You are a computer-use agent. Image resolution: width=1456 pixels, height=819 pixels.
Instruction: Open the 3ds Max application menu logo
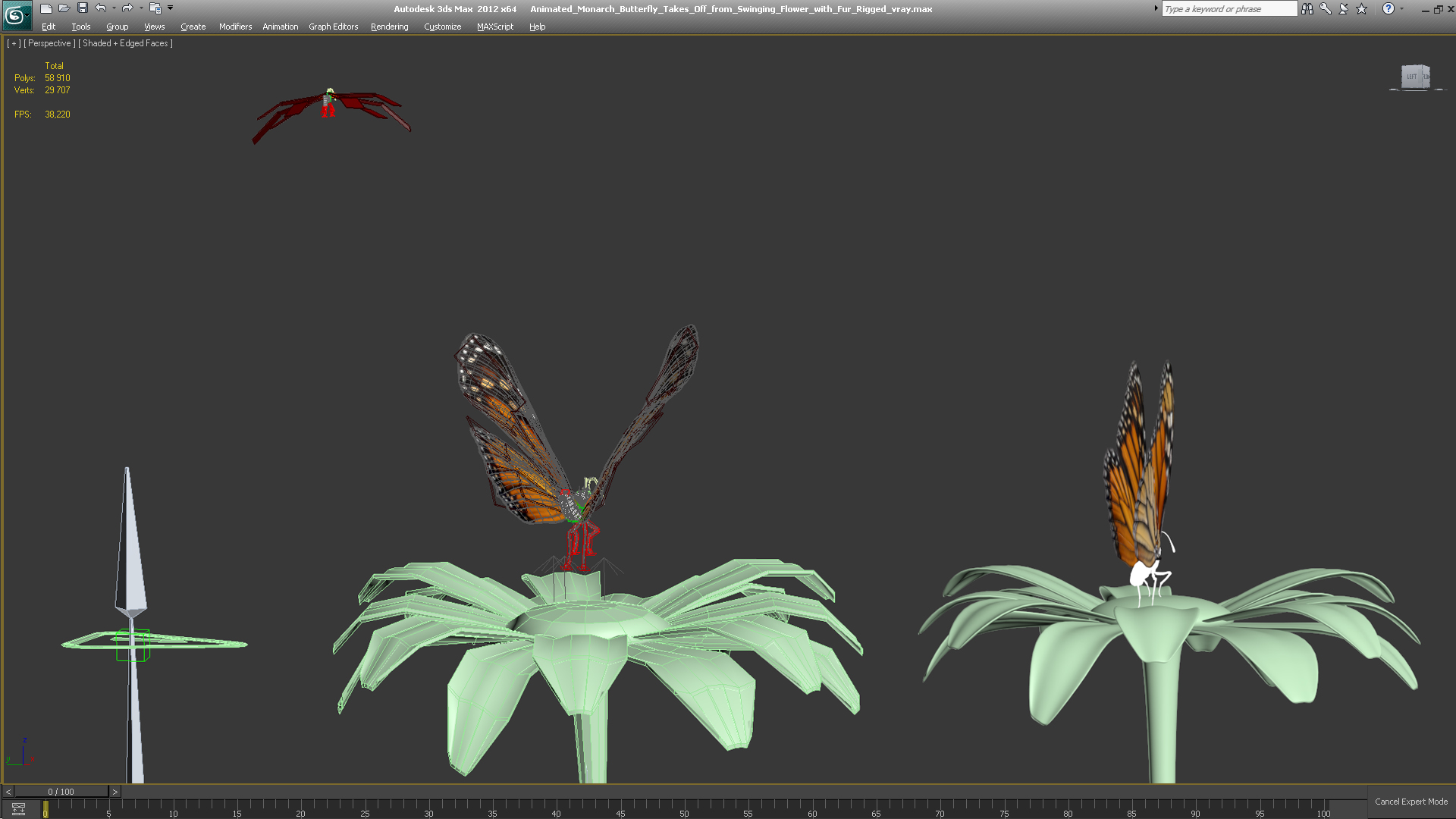(x=15, y=15)
